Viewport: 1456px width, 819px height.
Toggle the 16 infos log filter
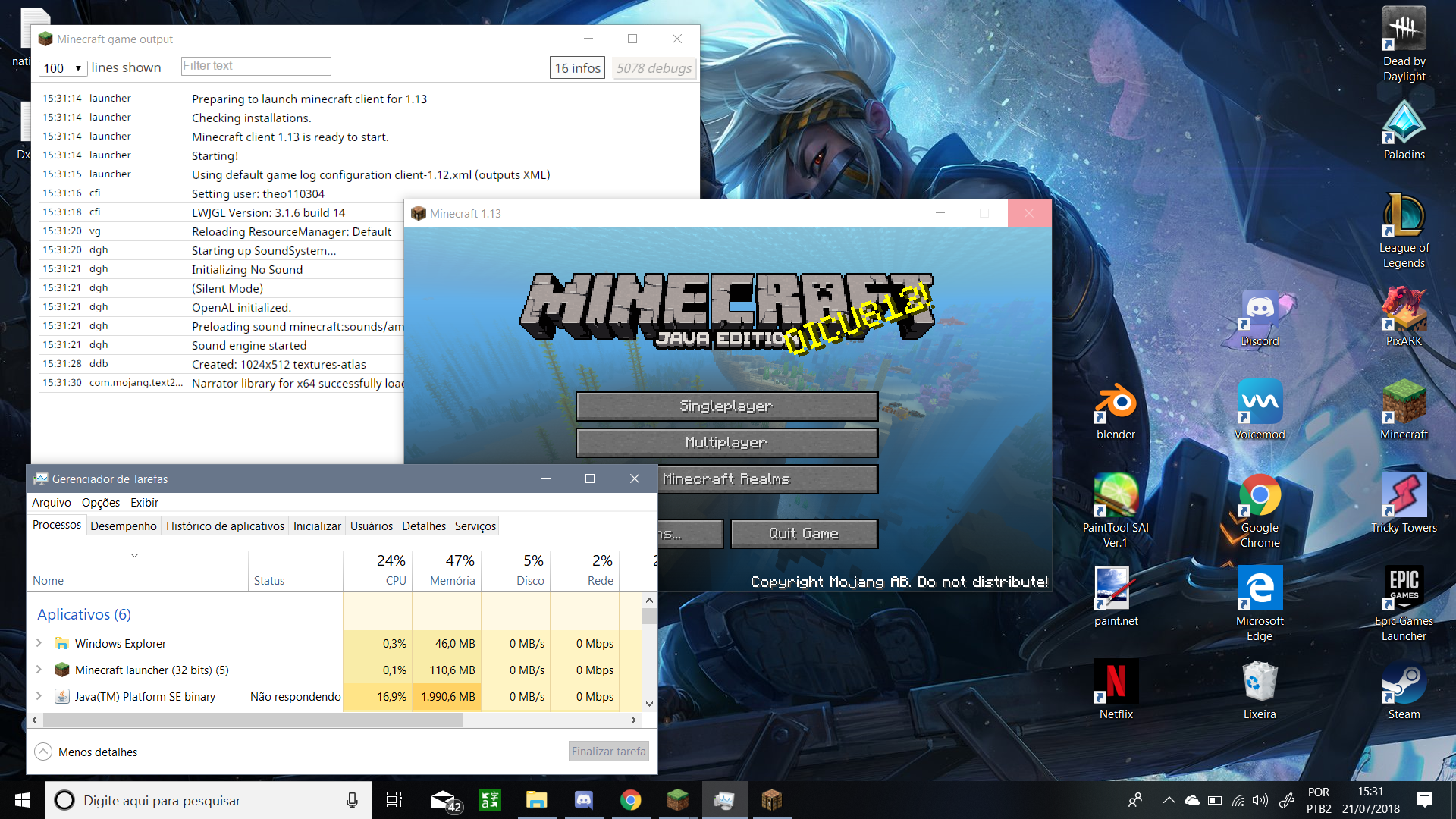click(577, 68)
